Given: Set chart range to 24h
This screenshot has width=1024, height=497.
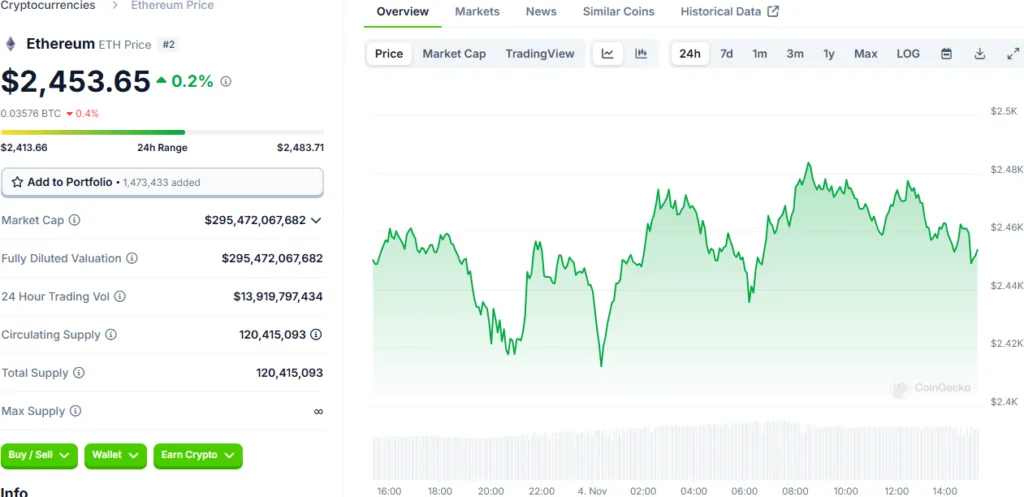Looking at the screenshot, I should 690,54.
